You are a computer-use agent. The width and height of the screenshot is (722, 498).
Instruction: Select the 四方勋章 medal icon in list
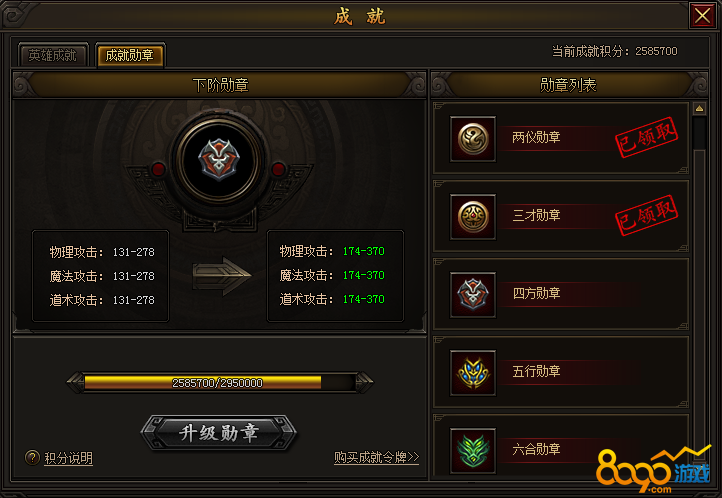pos(473,295)
